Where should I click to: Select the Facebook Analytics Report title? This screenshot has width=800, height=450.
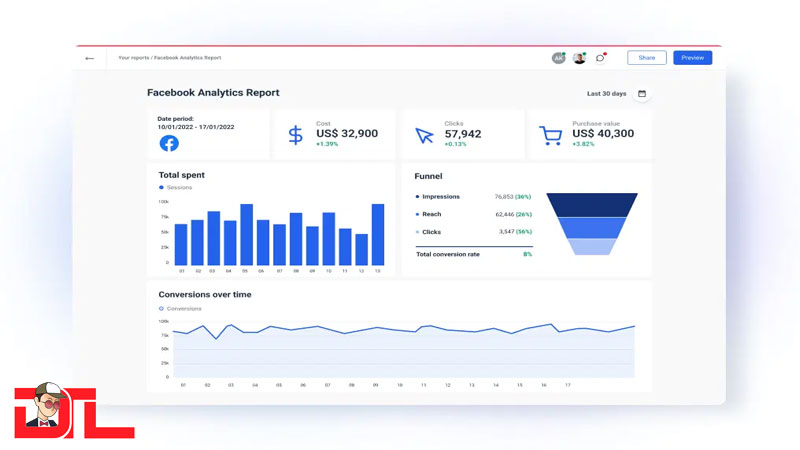(x=213, y=93)
